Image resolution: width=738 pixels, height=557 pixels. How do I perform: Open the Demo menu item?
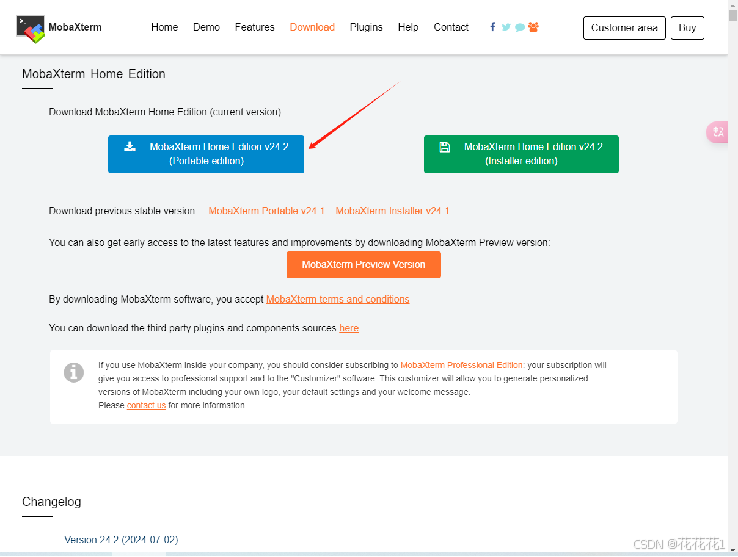206,27
